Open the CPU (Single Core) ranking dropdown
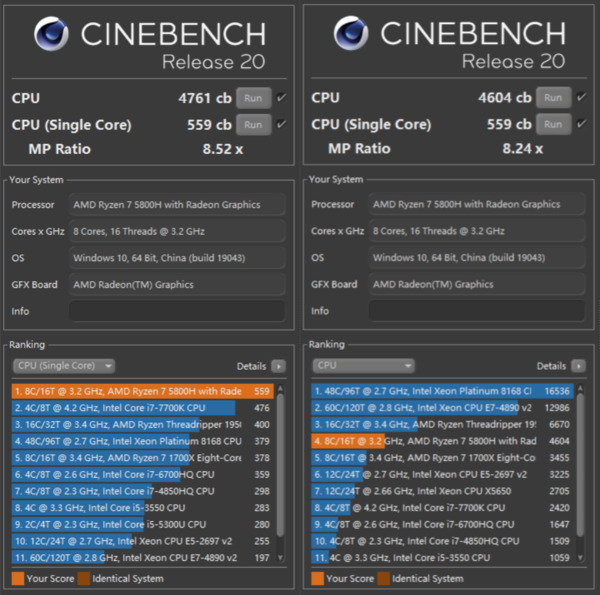 tap(64, 366)
